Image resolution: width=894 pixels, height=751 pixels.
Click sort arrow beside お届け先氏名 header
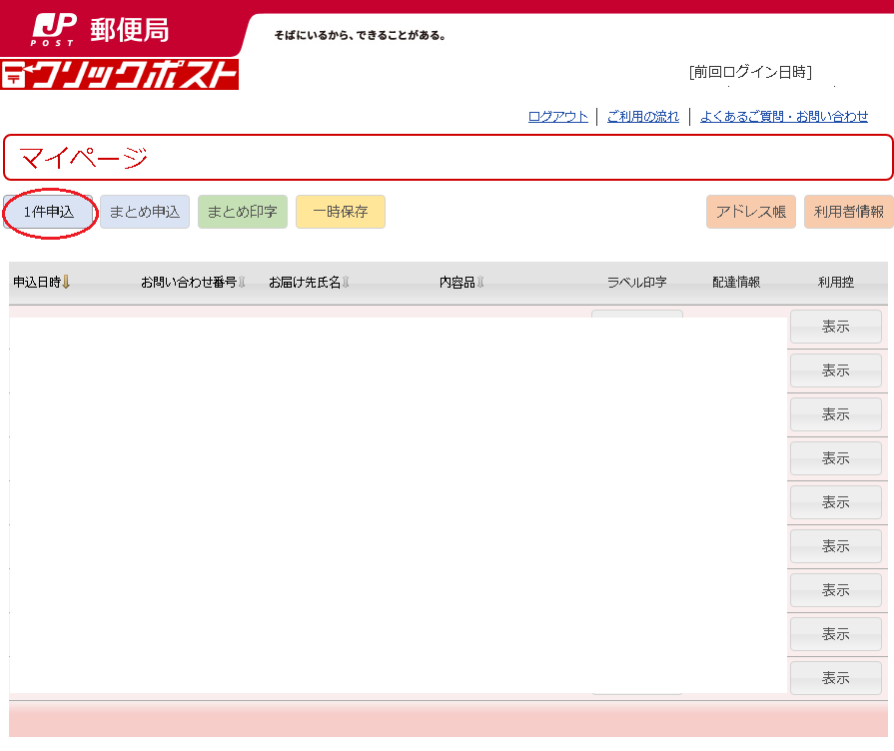pos(346,283)
